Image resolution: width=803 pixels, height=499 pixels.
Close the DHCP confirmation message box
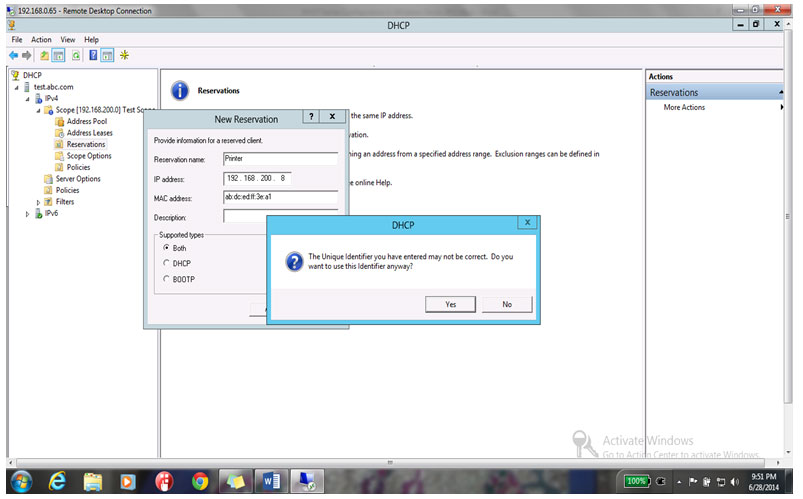click(x=527, y=222)
